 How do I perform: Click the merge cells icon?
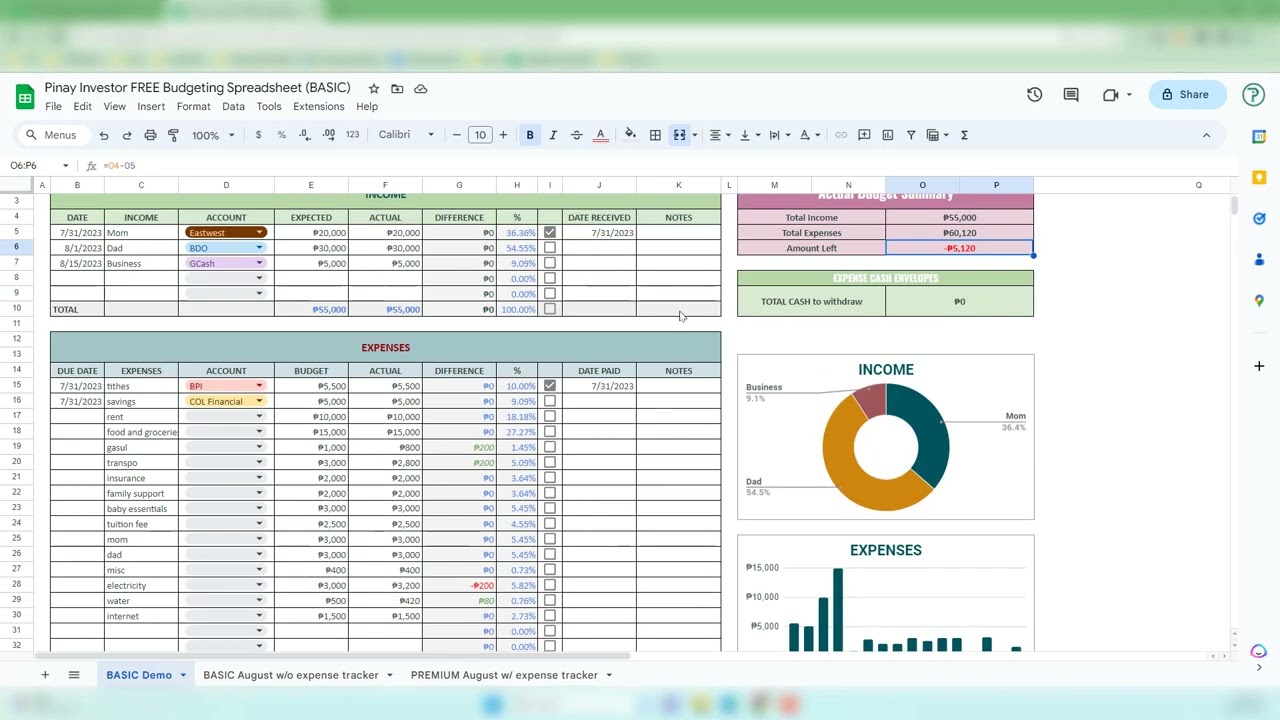tap(679, 135)
